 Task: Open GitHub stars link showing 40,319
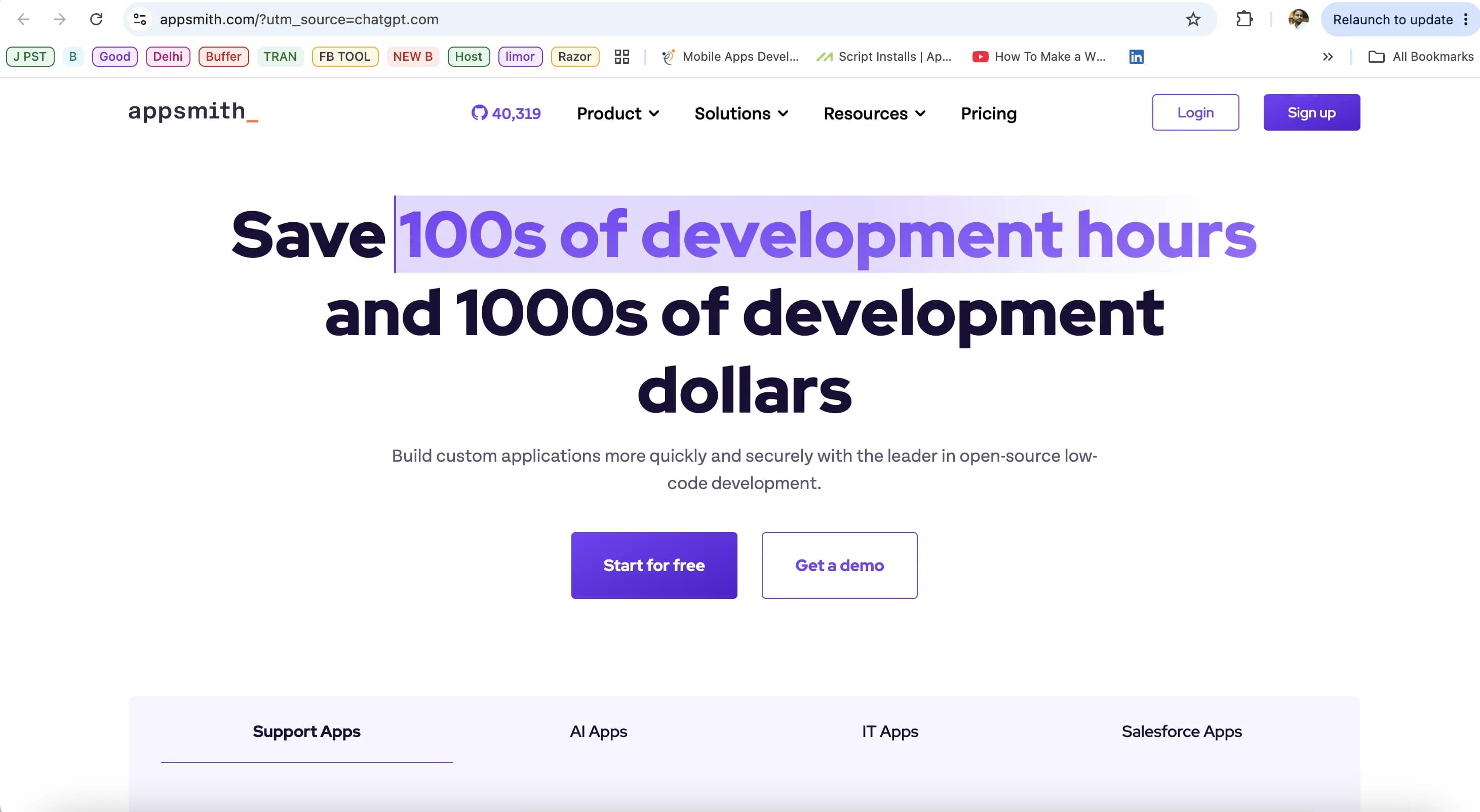pos(505,113)
